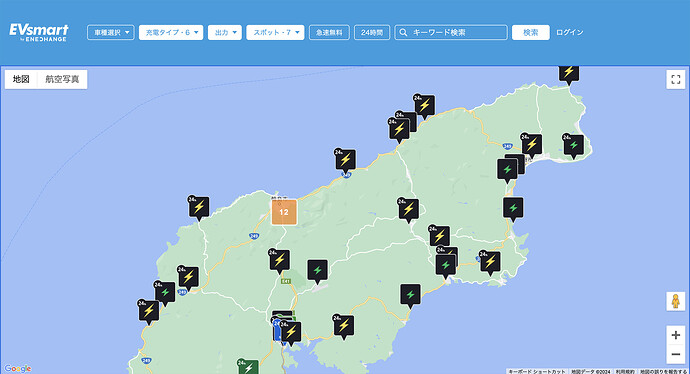Select green-bolt 24h marker on the southwest coast
Screen dimensions: 690x374
pos(165,293)
